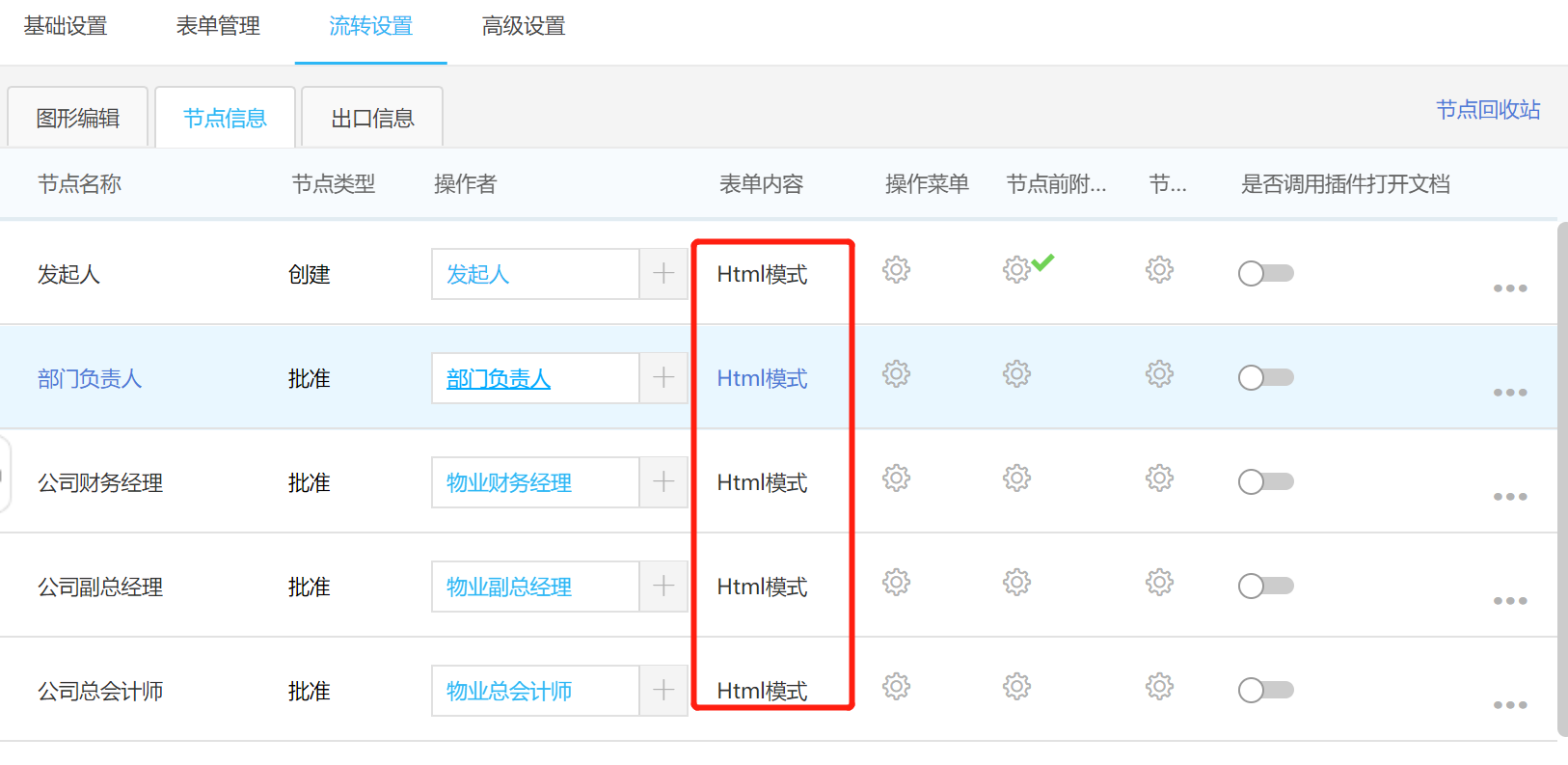Enable plugin document switch for 部门负责人
Screen dimensions: 1568x765
1265,378
